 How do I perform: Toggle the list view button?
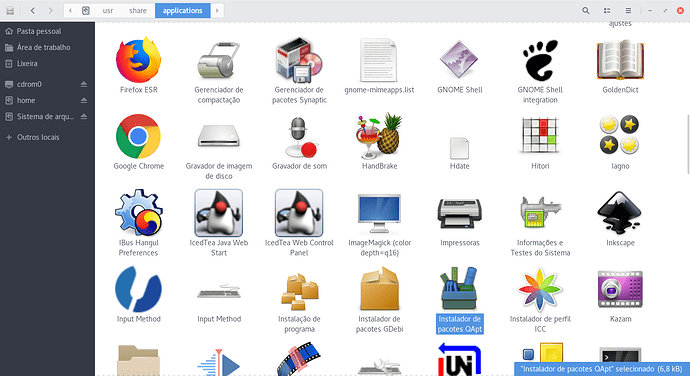point(607,11)
